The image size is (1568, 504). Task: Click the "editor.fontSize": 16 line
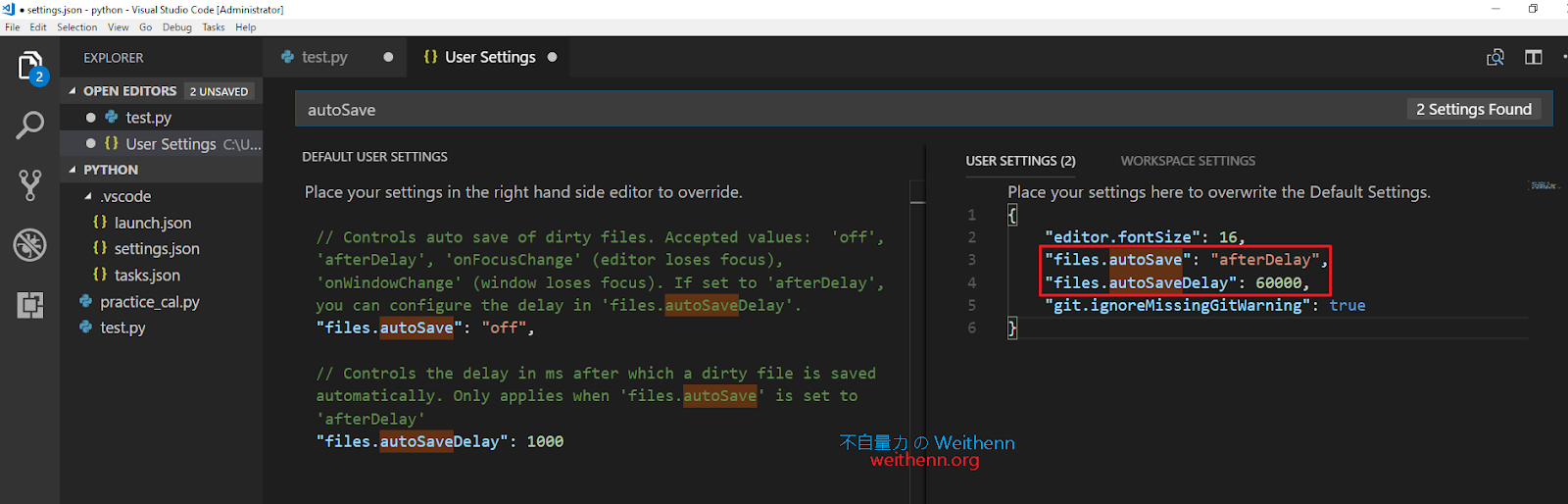coord(1145,236)
